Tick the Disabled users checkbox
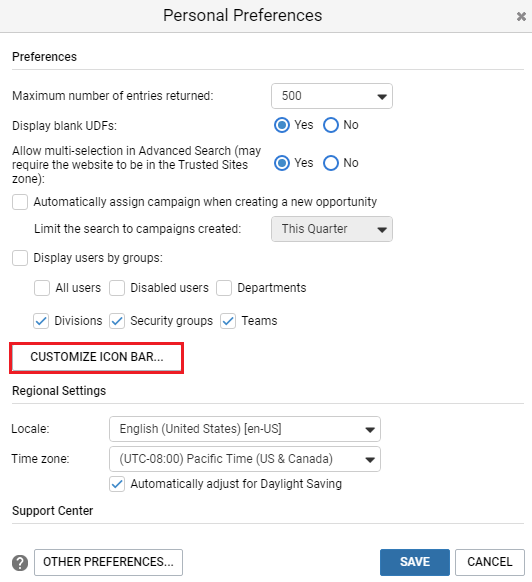This screenshot has width=532, height=582. (x=117, y=288)
